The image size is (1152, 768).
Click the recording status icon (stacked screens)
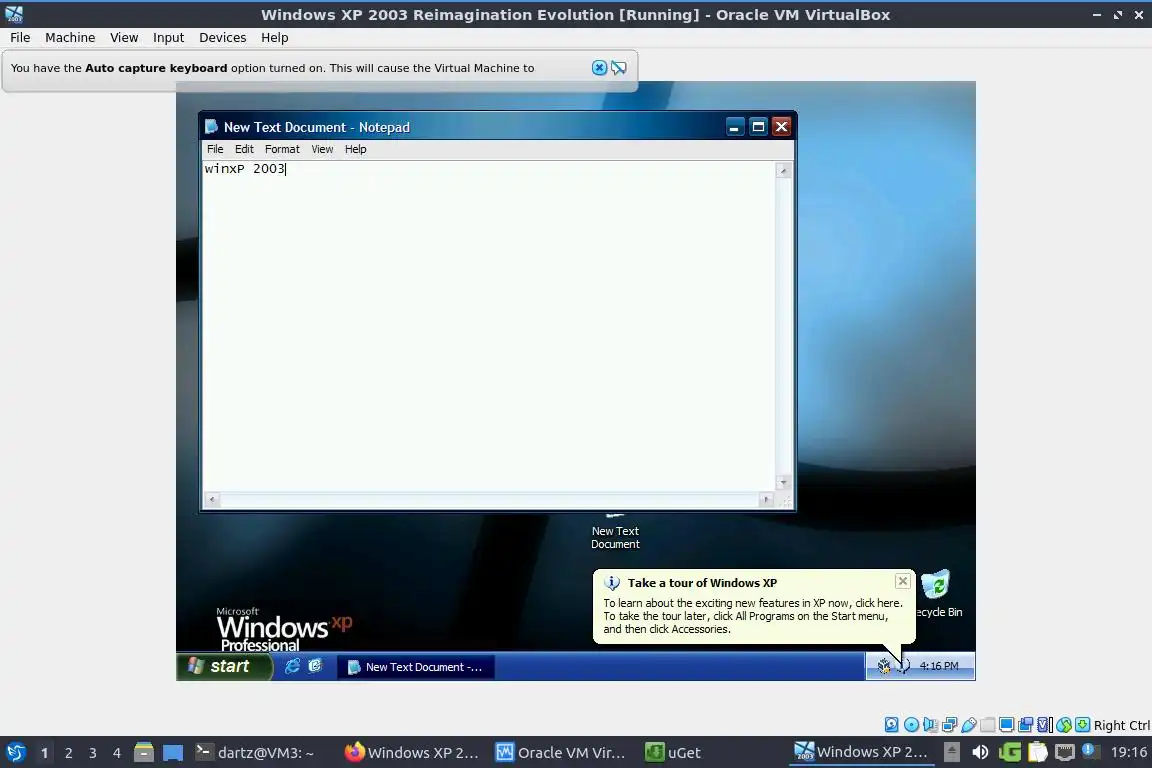tap(1026, 725)
